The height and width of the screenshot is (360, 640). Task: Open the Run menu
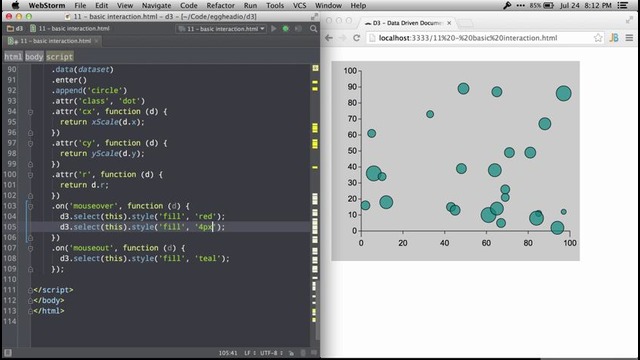tap(250, 5)
